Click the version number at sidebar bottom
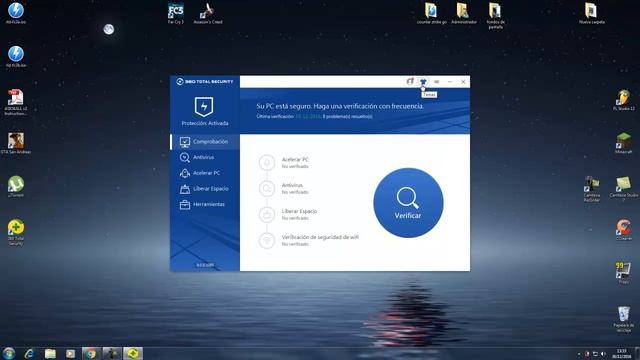This screenshot has height=360, width=640. point(205,265)
